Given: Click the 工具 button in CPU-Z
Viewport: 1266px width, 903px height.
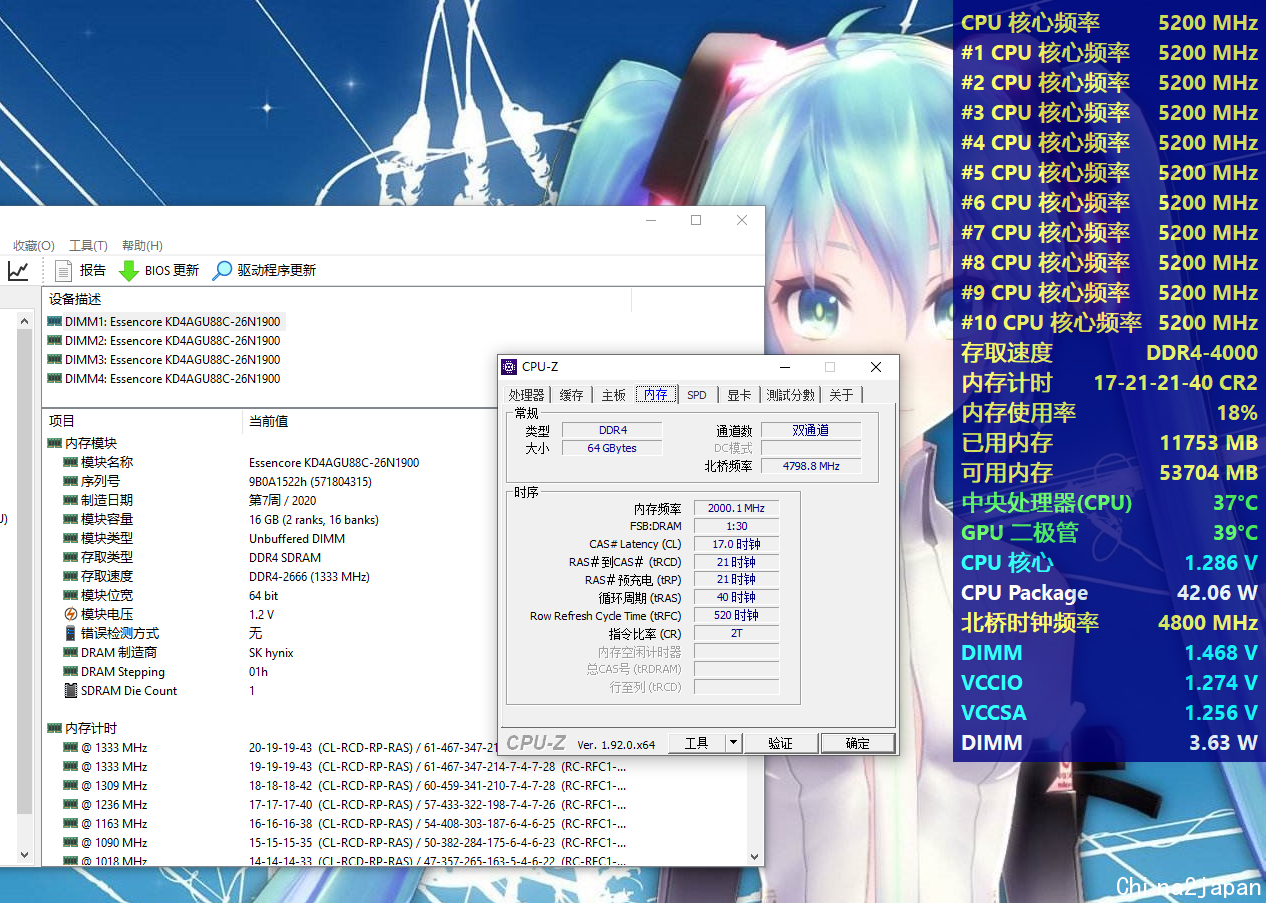Looking at the screenshot, I should pyautogui.click(x=696, y=743).
